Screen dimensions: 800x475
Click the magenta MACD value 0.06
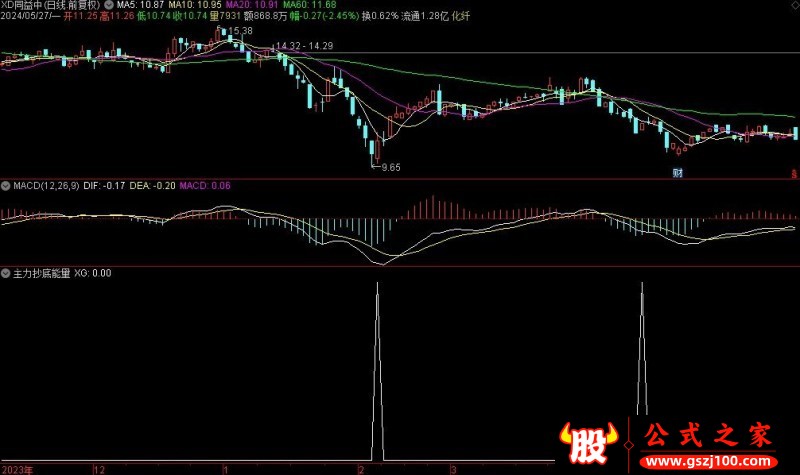[x=206, y=185]
